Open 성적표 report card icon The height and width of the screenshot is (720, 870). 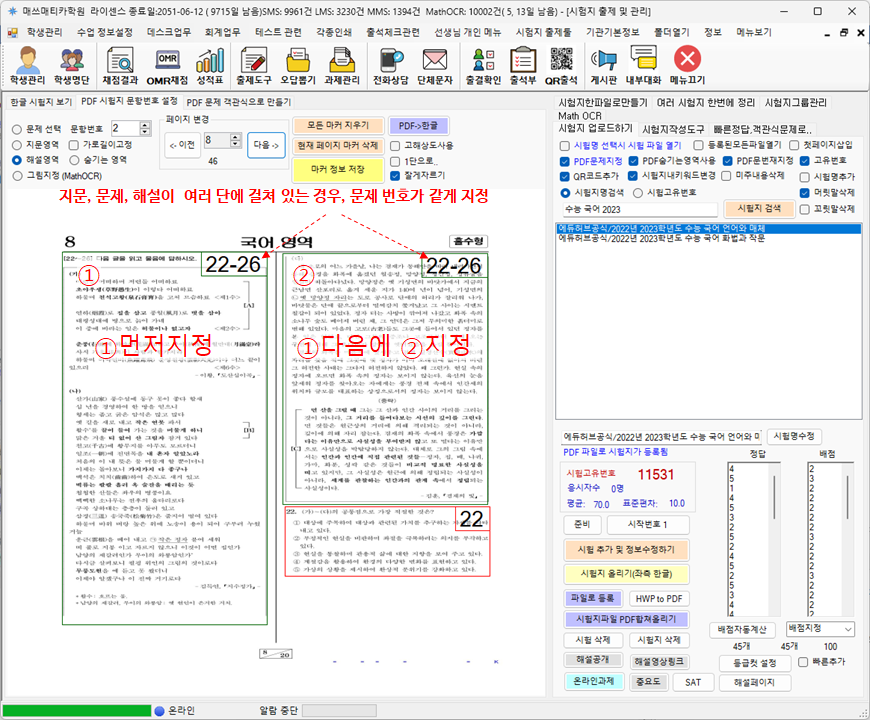point(209,65)
